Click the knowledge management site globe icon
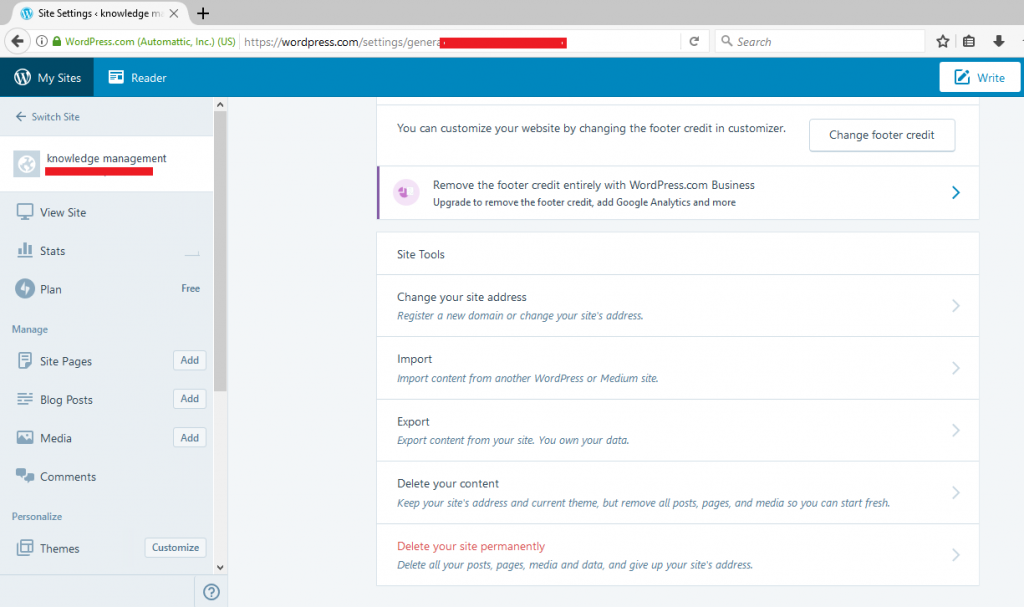This screenshot has height=607, width=1024. pyautogui.click(x=27, y=163)
